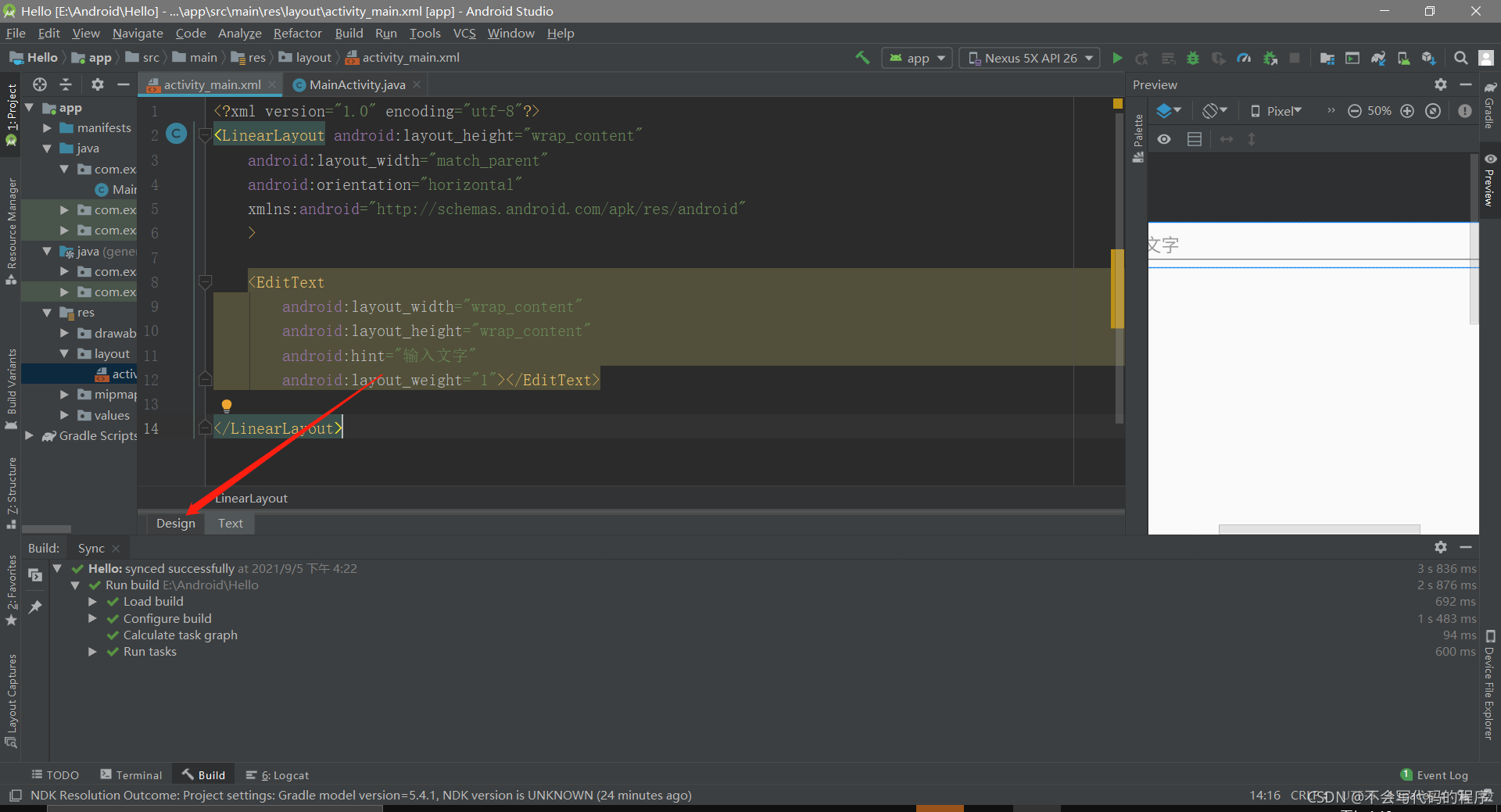The width and height of the screenshot is (1501, 812).
Task: Click the yellow lightbulb intention icon
Action: 227,406
